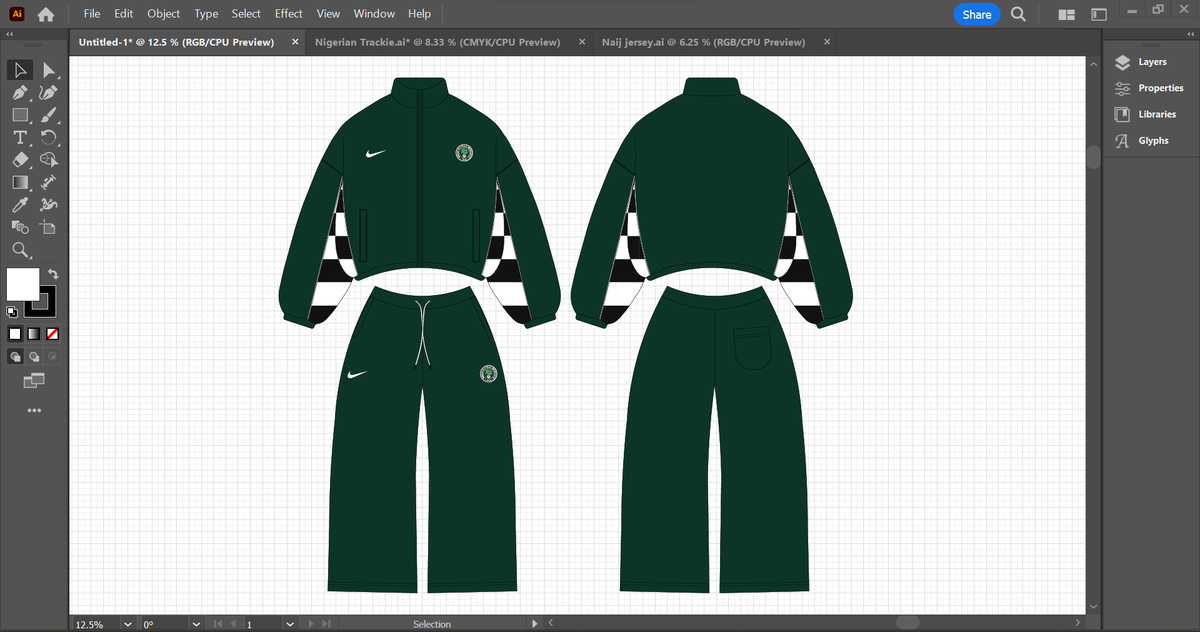The image size is (1200, 632).
Task: Open the Window menu
Action: coord(374,14)
